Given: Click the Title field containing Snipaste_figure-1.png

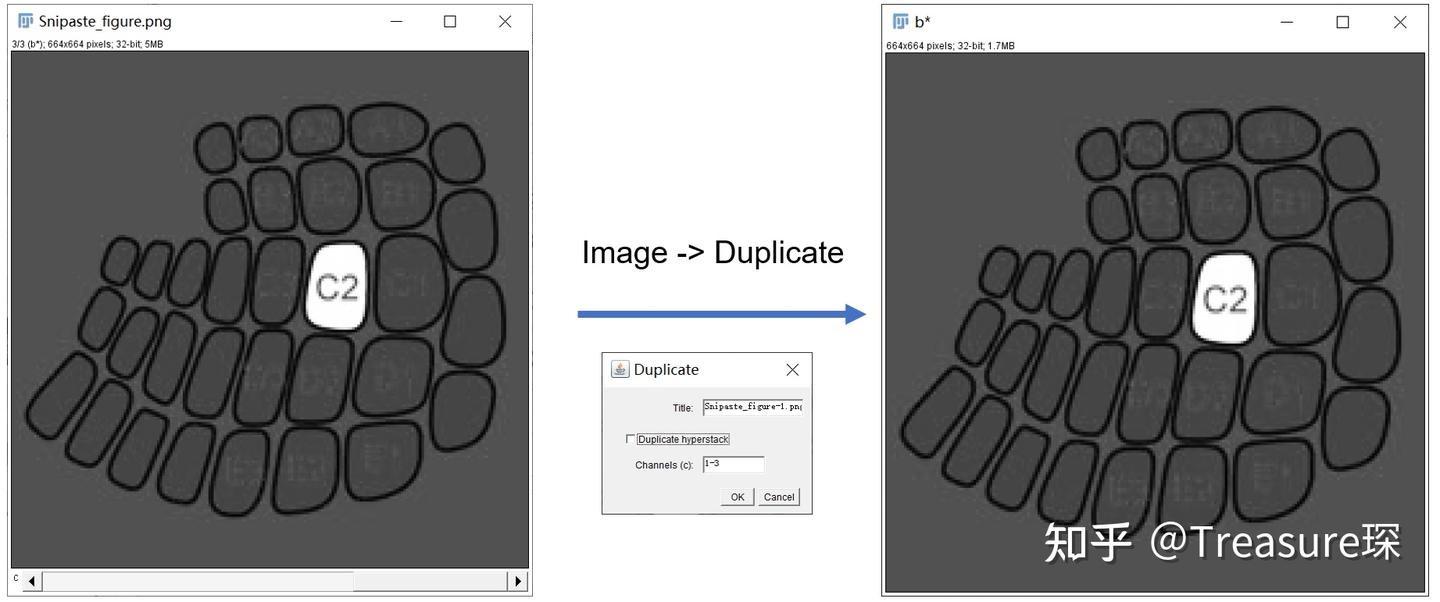Looking at the screenshot, I should (750, 407).
